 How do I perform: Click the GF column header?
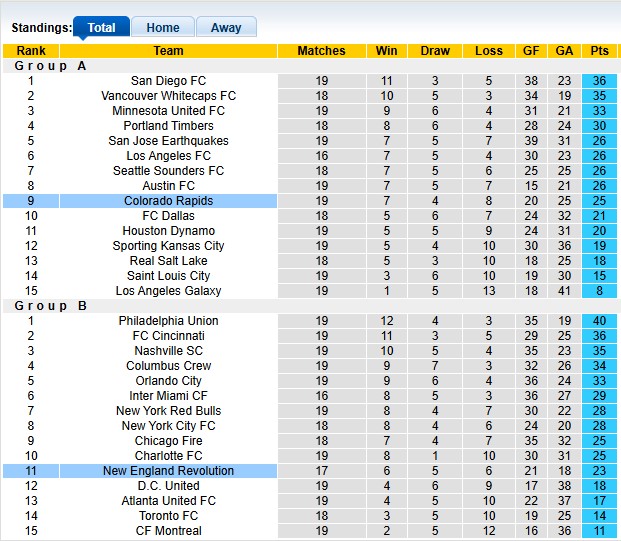point(531,51)
